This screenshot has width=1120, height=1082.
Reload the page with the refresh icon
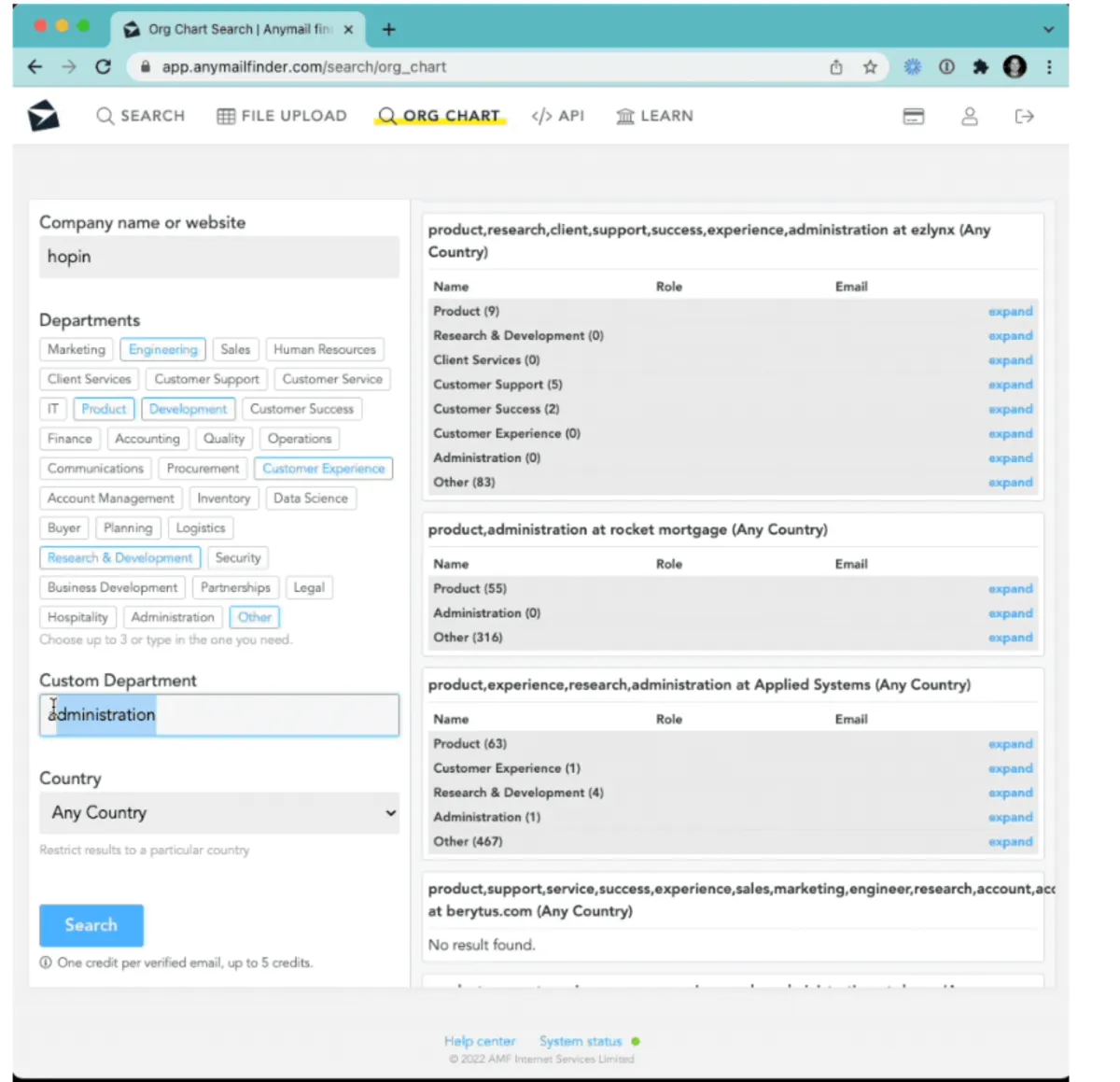coord(104,67)
